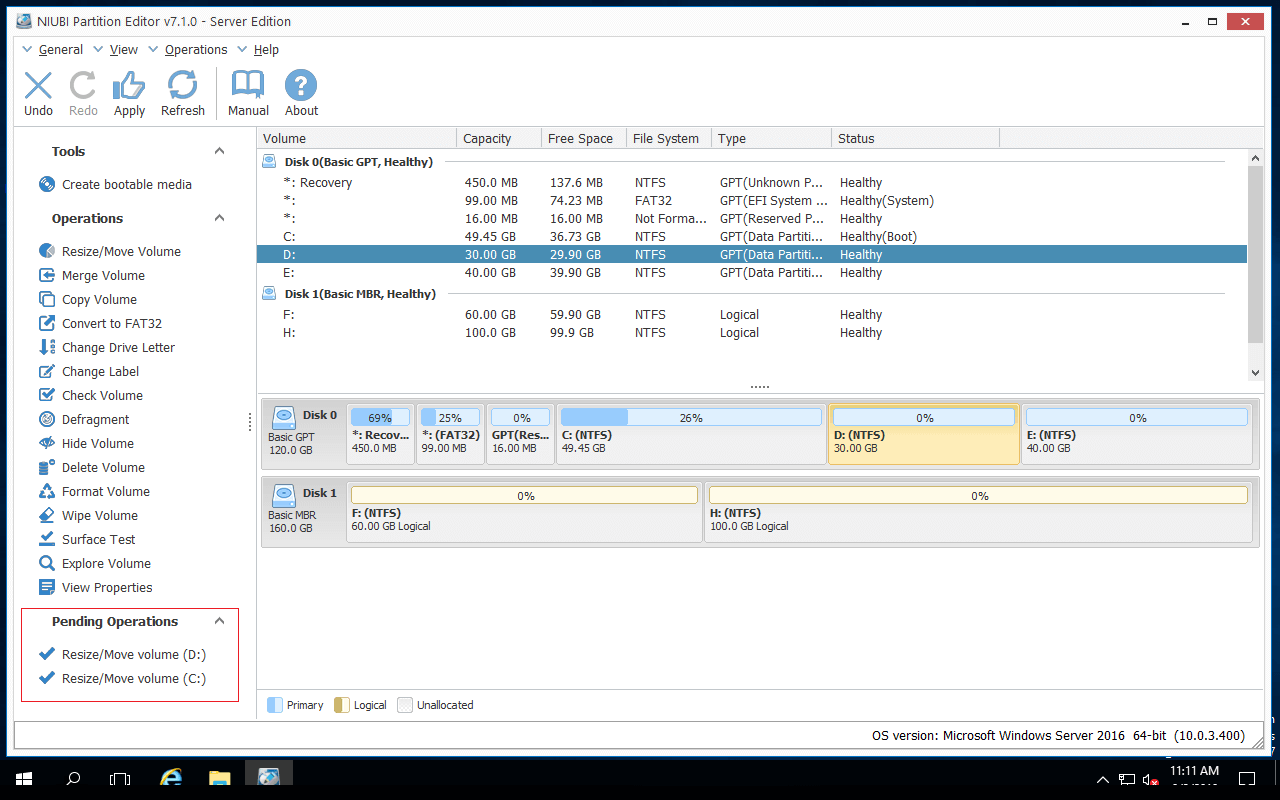Screen dimensions: 1280x800
Task: Select the Recovery volume row
Action: (752, 182)
